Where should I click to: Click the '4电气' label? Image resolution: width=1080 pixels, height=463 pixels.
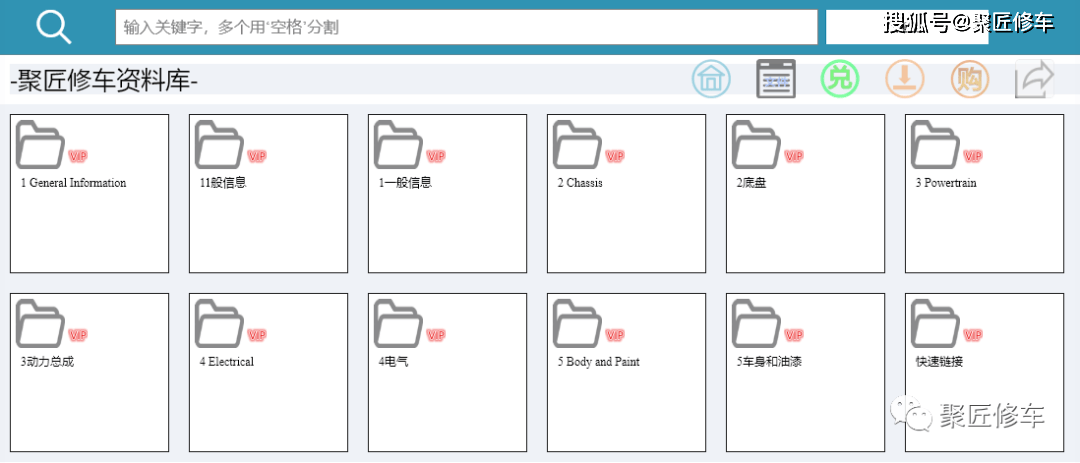coord(393,362)
